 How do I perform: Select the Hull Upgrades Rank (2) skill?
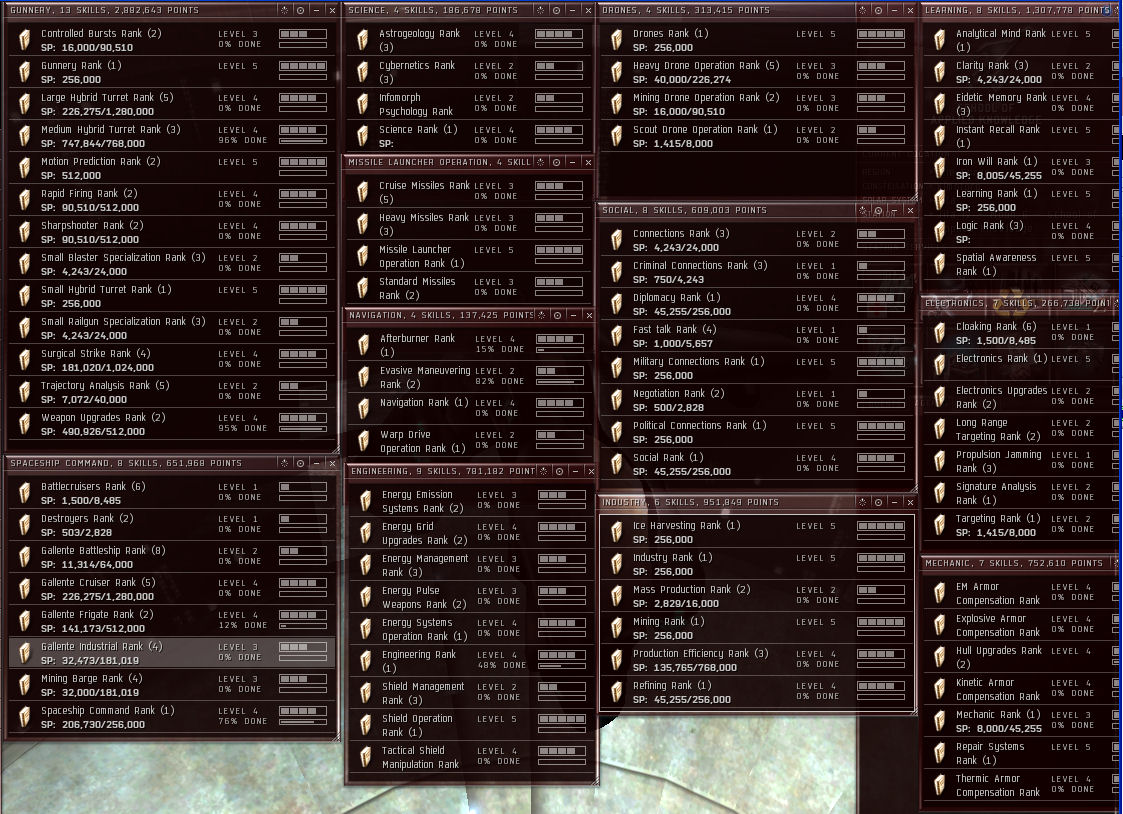1022,657
